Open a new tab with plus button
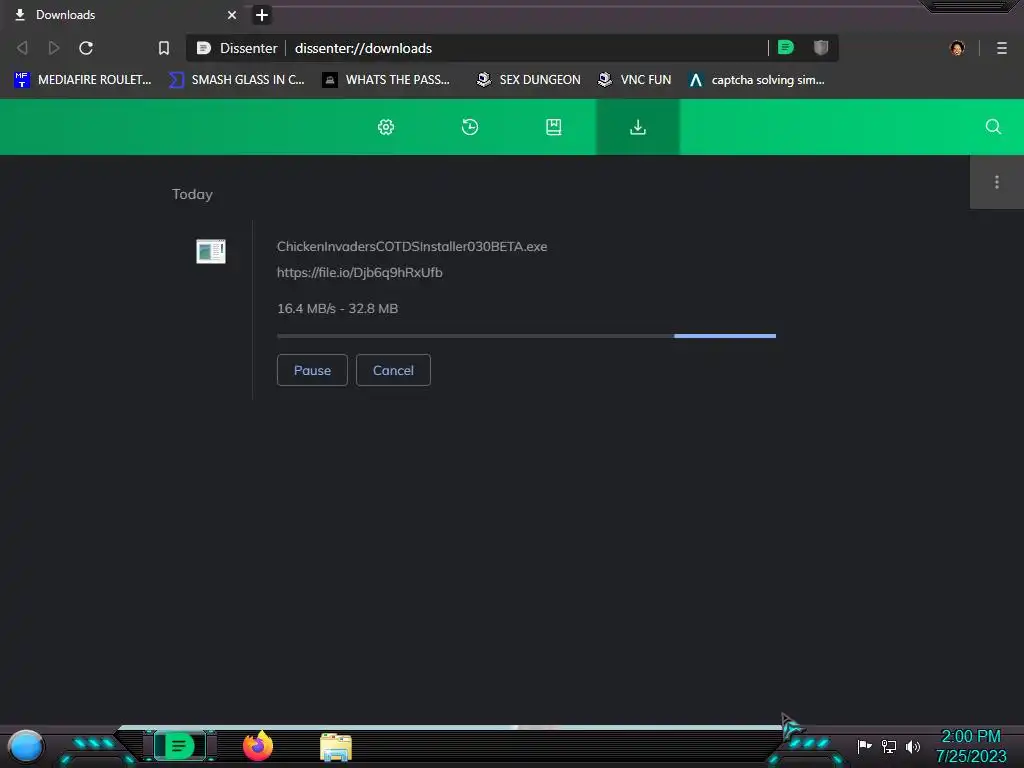 pos(262,14)
